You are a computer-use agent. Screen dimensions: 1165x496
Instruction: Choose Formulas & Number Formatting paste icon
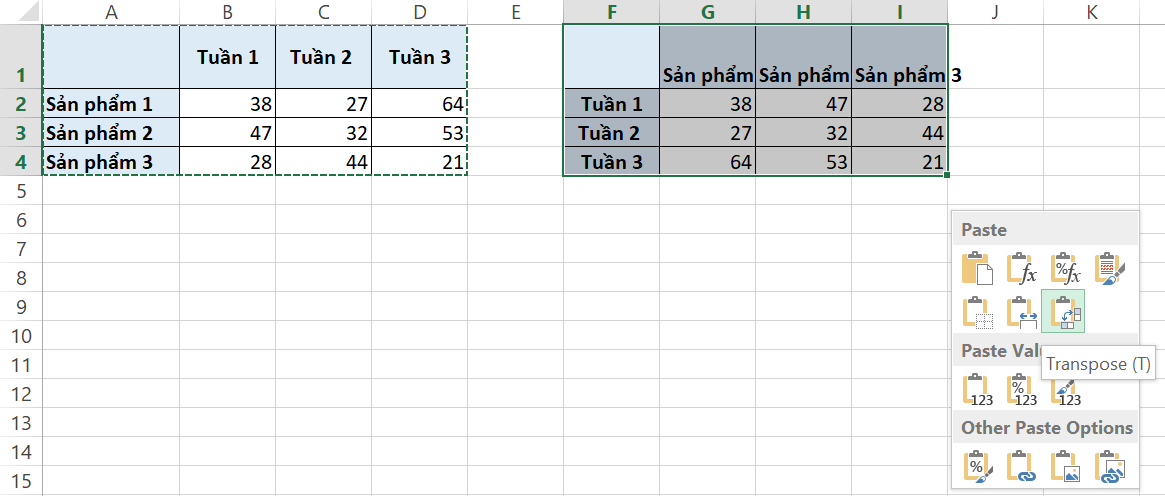pos(1064,268)
